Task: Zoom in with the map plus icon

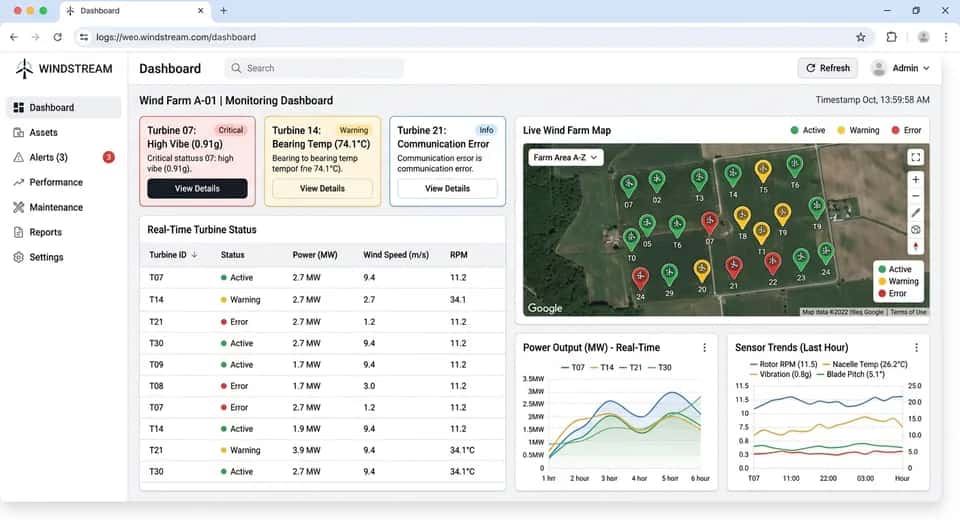Action: click(915, 179)
